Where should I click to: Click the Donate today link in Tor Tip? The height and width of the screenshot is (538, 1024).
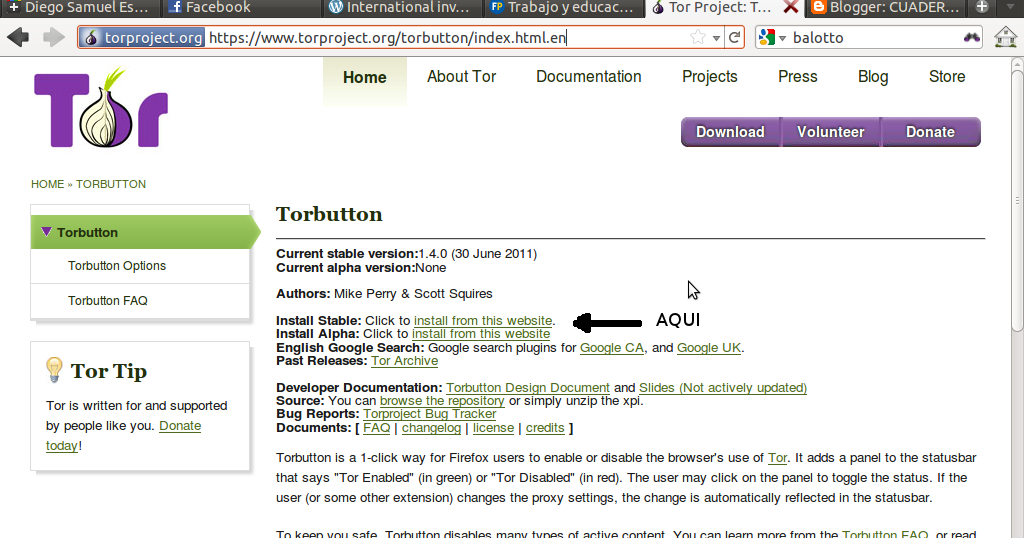pos(180,426)
